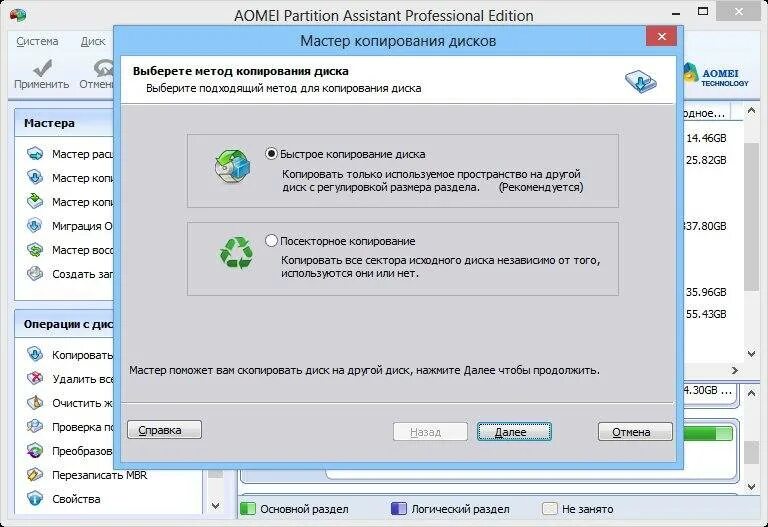Click the Применить checkmark toolbar icon
Image resolution: width=768 pixels, height=527 pixels.
(x=43, y=68)
